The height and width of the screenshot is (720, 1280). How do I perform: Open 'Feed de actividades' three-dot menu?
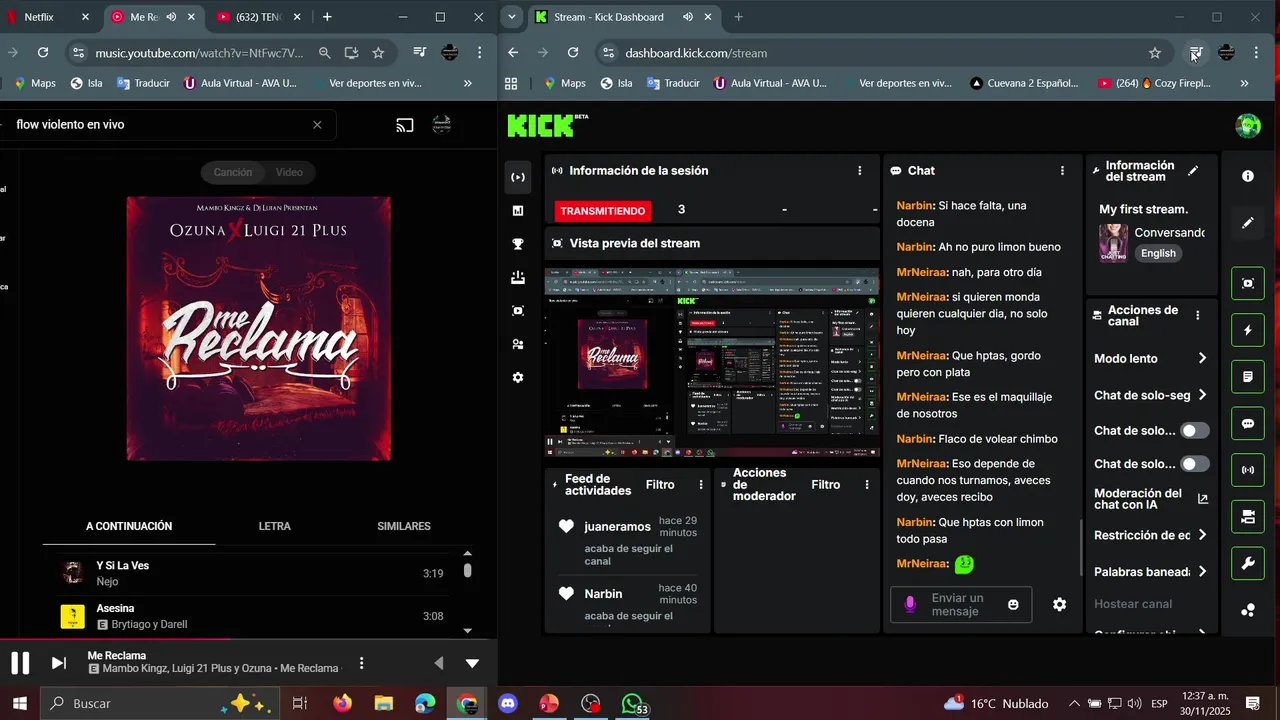click(700, 485)
